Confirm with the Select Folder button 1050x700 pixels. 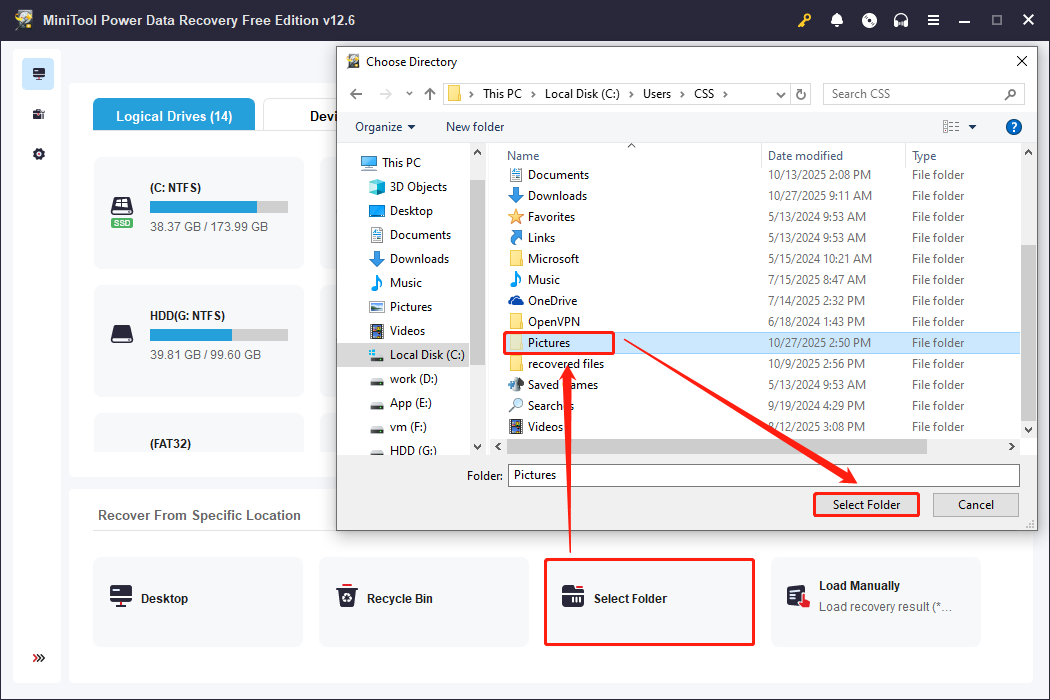pos(866,504)
